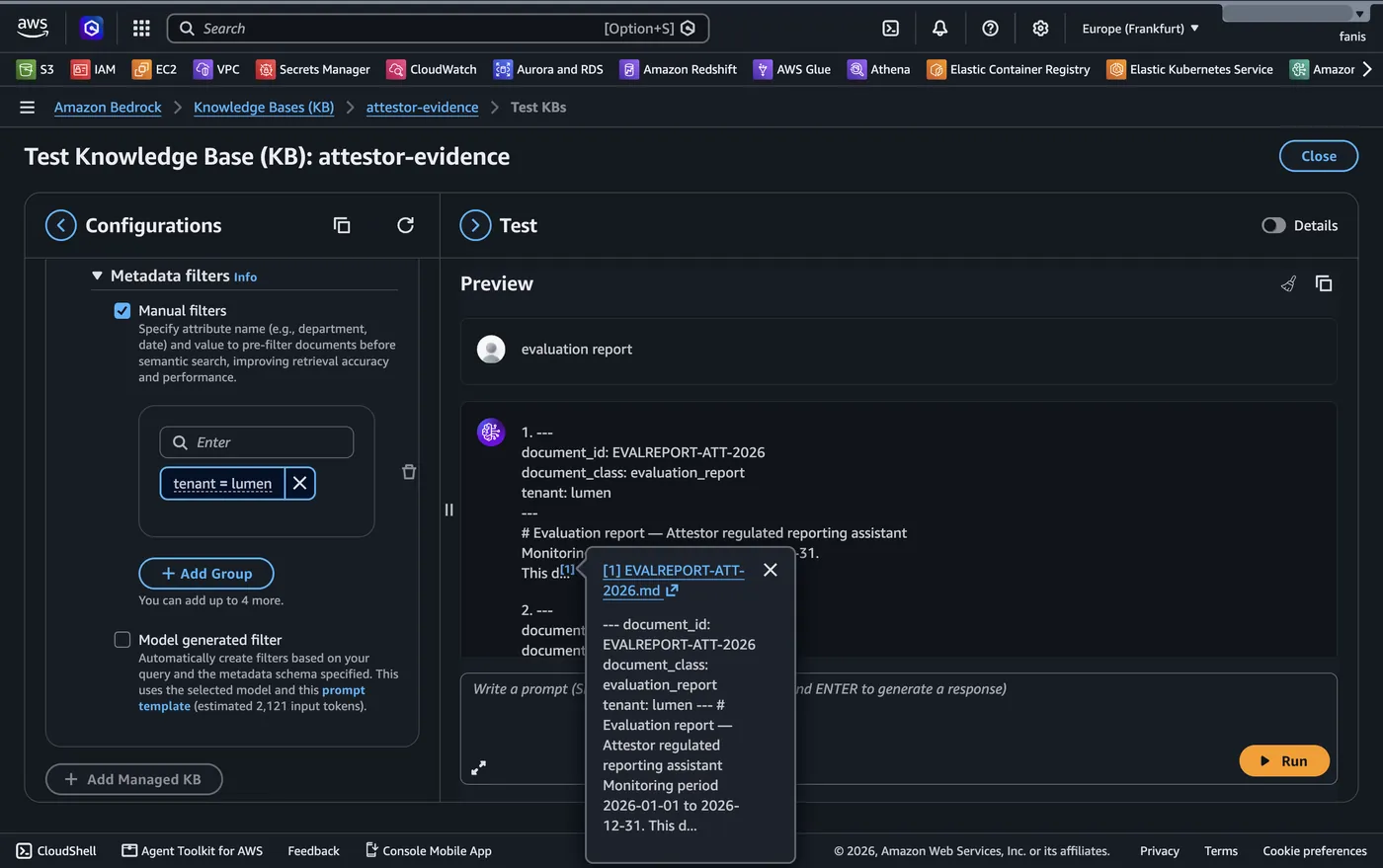Open the prompt template link
1383x868 pixels.
tap(252, 698)
